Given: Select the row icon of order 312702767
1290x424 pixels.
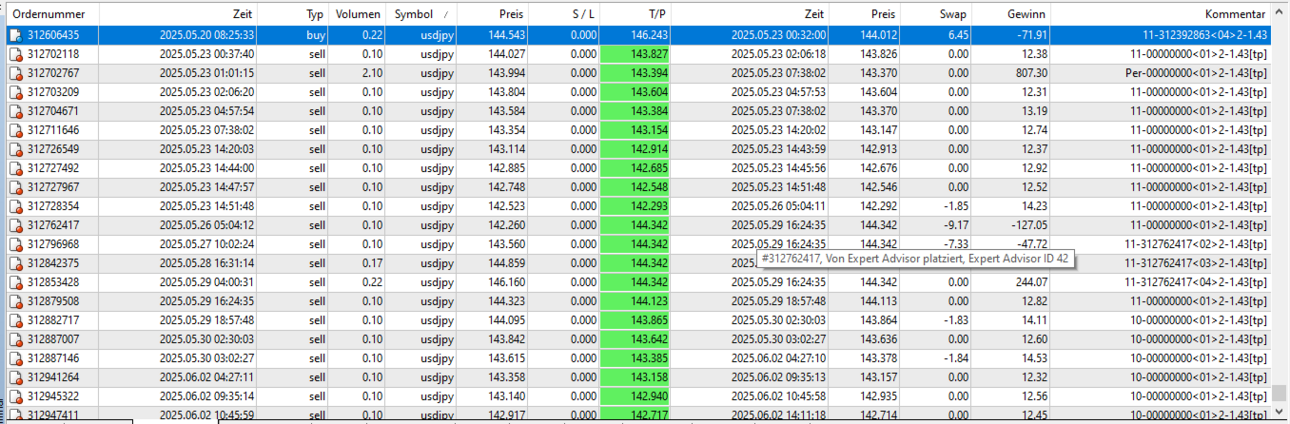Looking at the screenshot, I should coord(15,73).
